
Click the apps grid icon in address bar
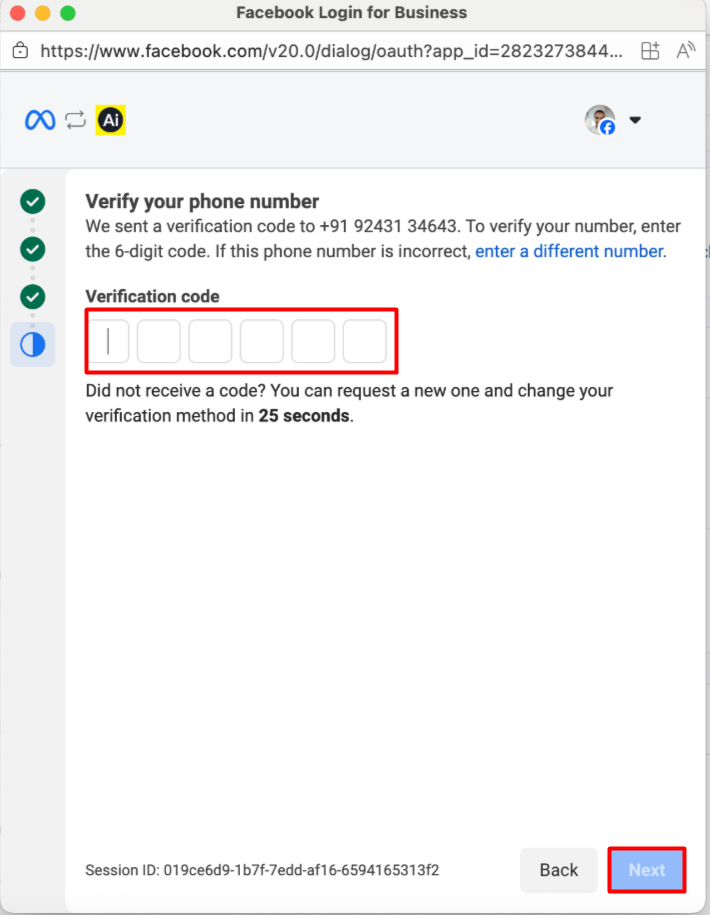[651, 51]
